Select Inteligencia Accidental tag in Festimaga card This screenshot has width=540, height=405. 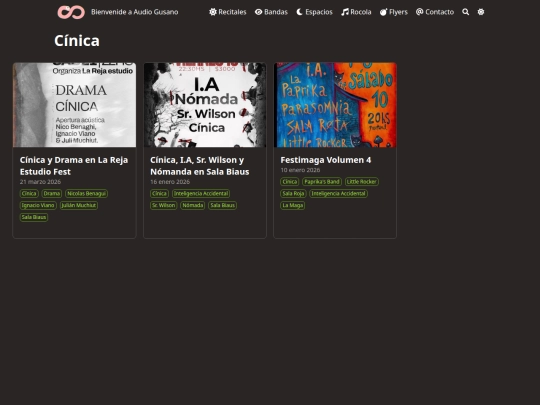coord(338,194)
